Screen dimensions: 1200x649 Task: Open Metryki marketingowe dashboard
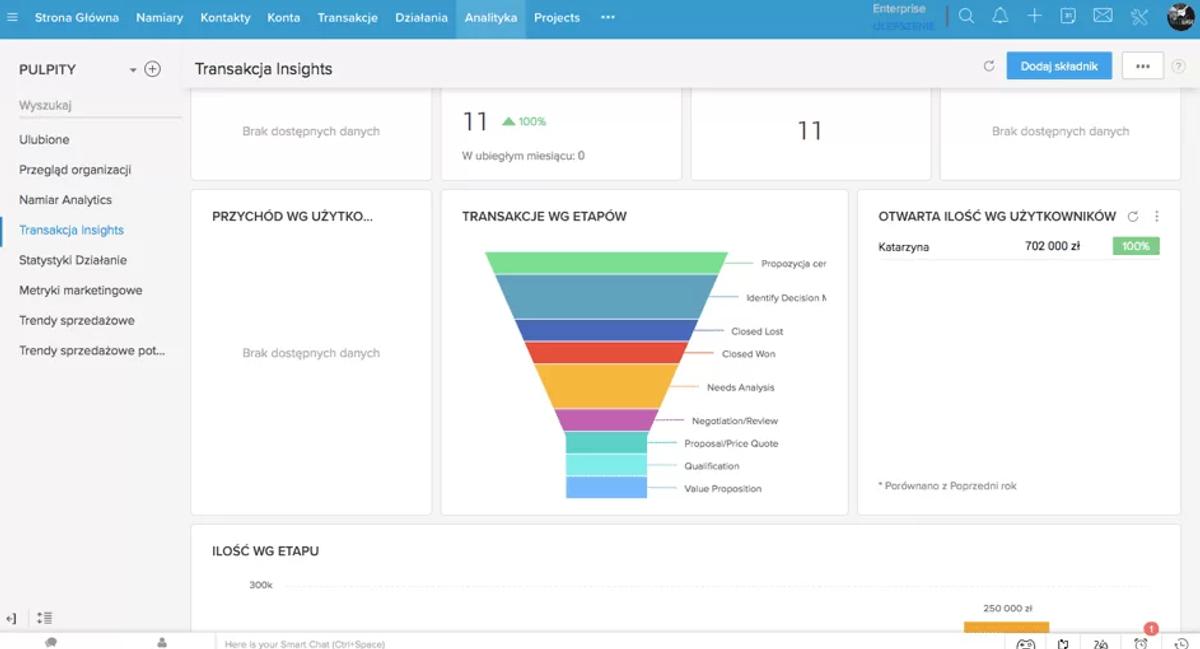tap(80, 290)
